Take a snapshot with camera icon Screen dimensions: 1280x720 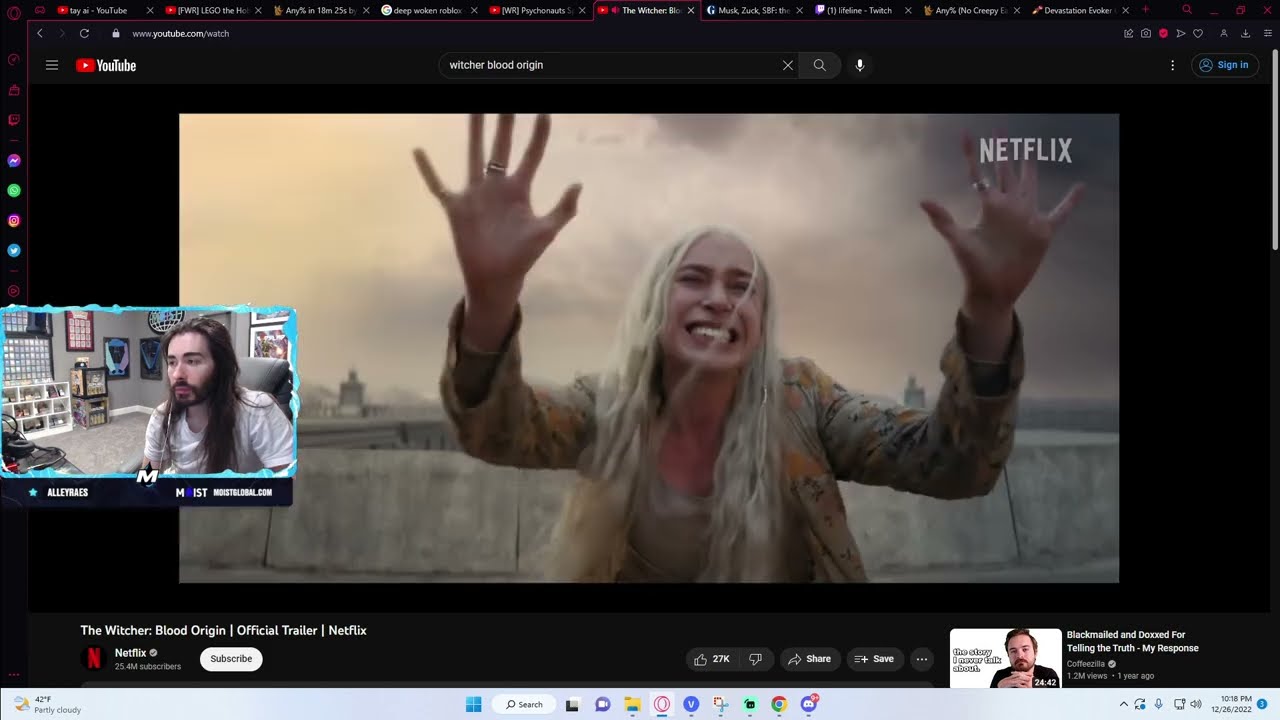(1146, 33)
